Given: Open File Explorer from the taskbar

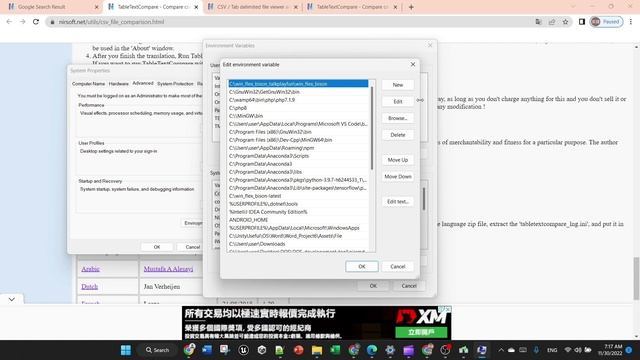Looking at the screenshot, I should click(x=317, y=350).
